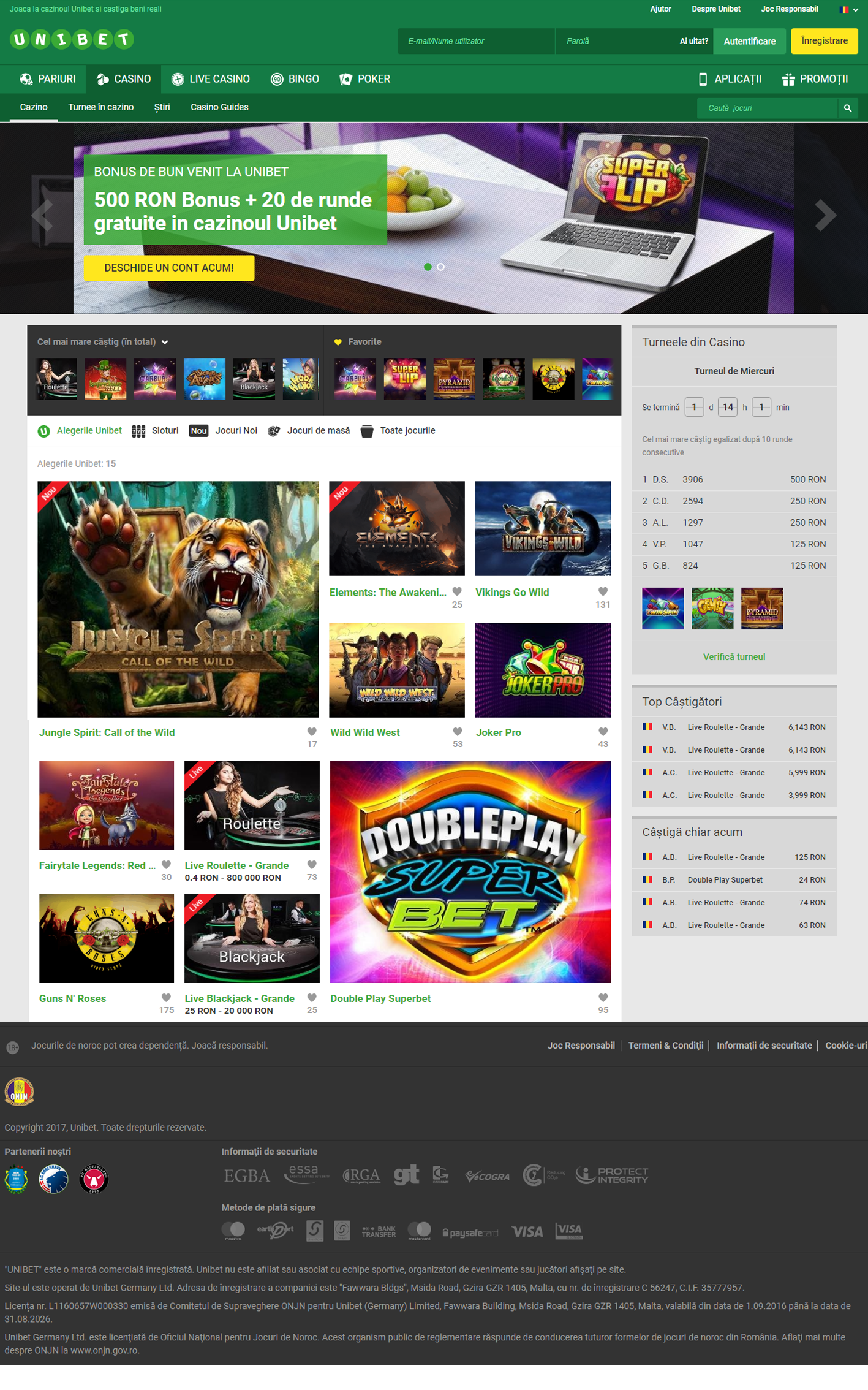Focus the Caută jocuri search field
Viewport: 868px width, 1390px height.
(768, 108)
